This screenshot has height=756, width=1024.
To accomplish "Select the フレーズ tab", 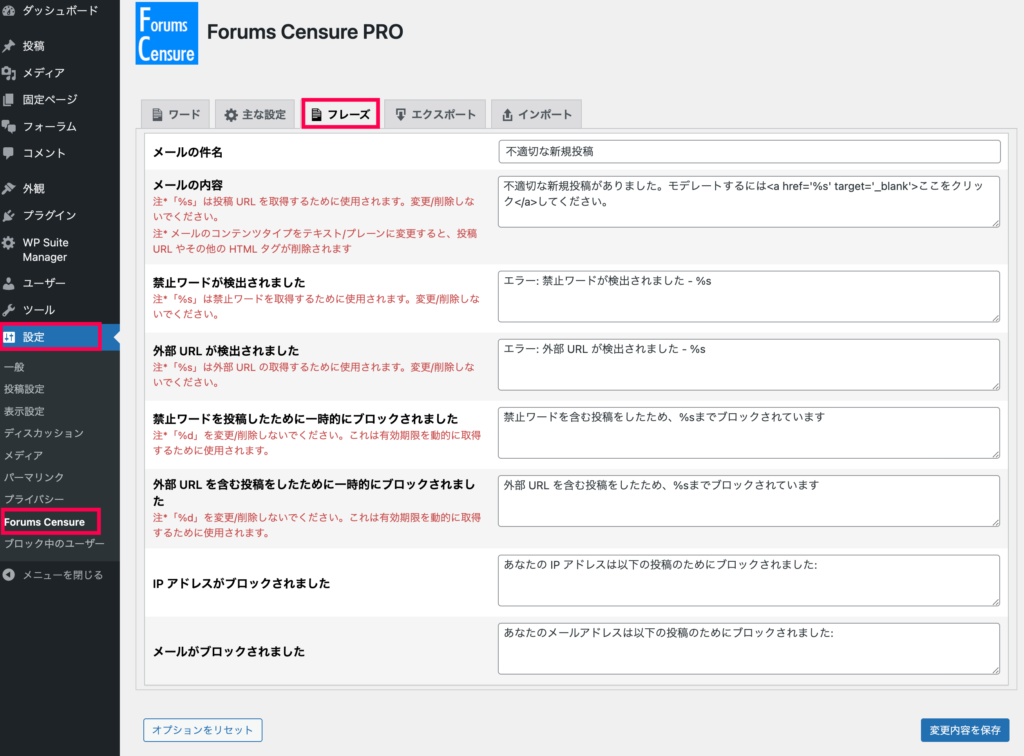I will coord(340,114).
